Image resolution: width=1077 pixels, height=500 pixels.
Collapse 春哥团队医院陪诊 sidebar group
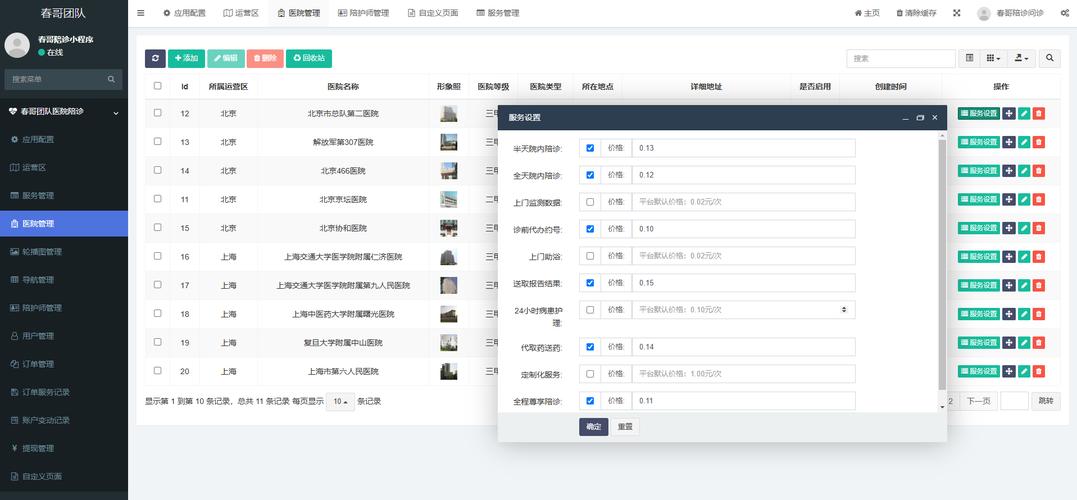tap(64, 111)
